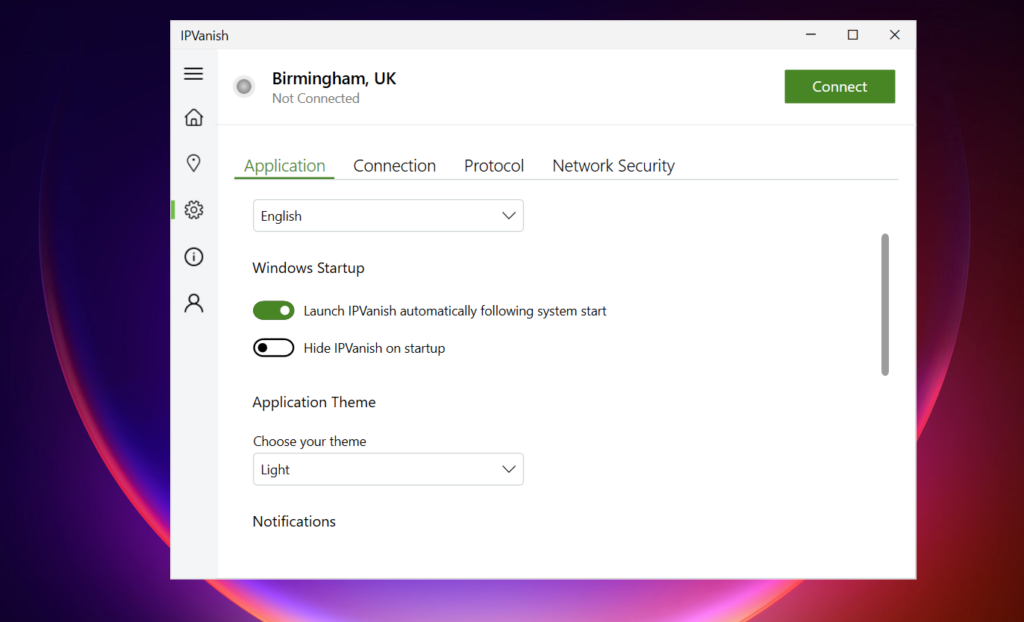This screenshot has height=622, width=1024.
Task: Open the hamburger menu in the sidebar
Action: pyautogui.click(x=193, y=74)
